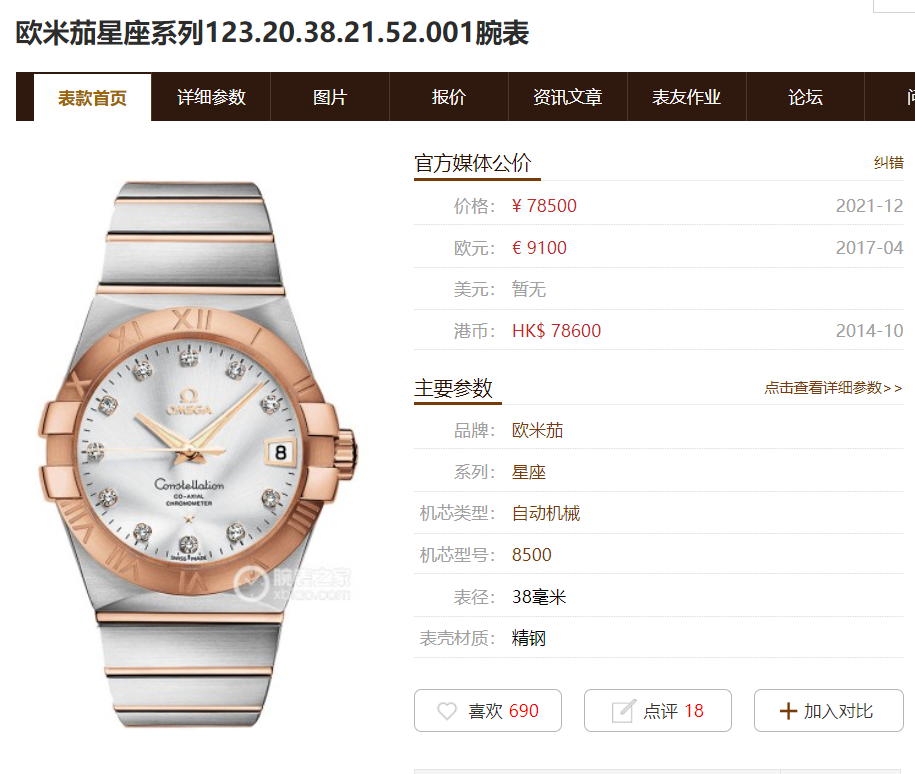Go to the 资讯文章 tab

[568, 97]
